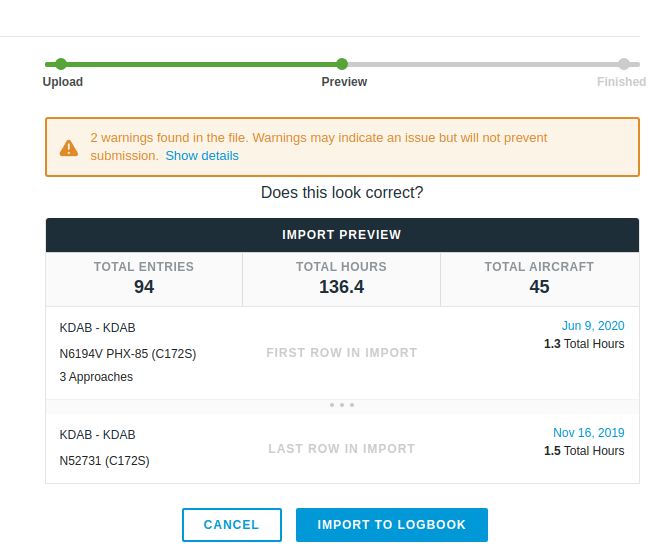
Task: Select the Total Aircraft 45 cell
Action: (539, 278)
